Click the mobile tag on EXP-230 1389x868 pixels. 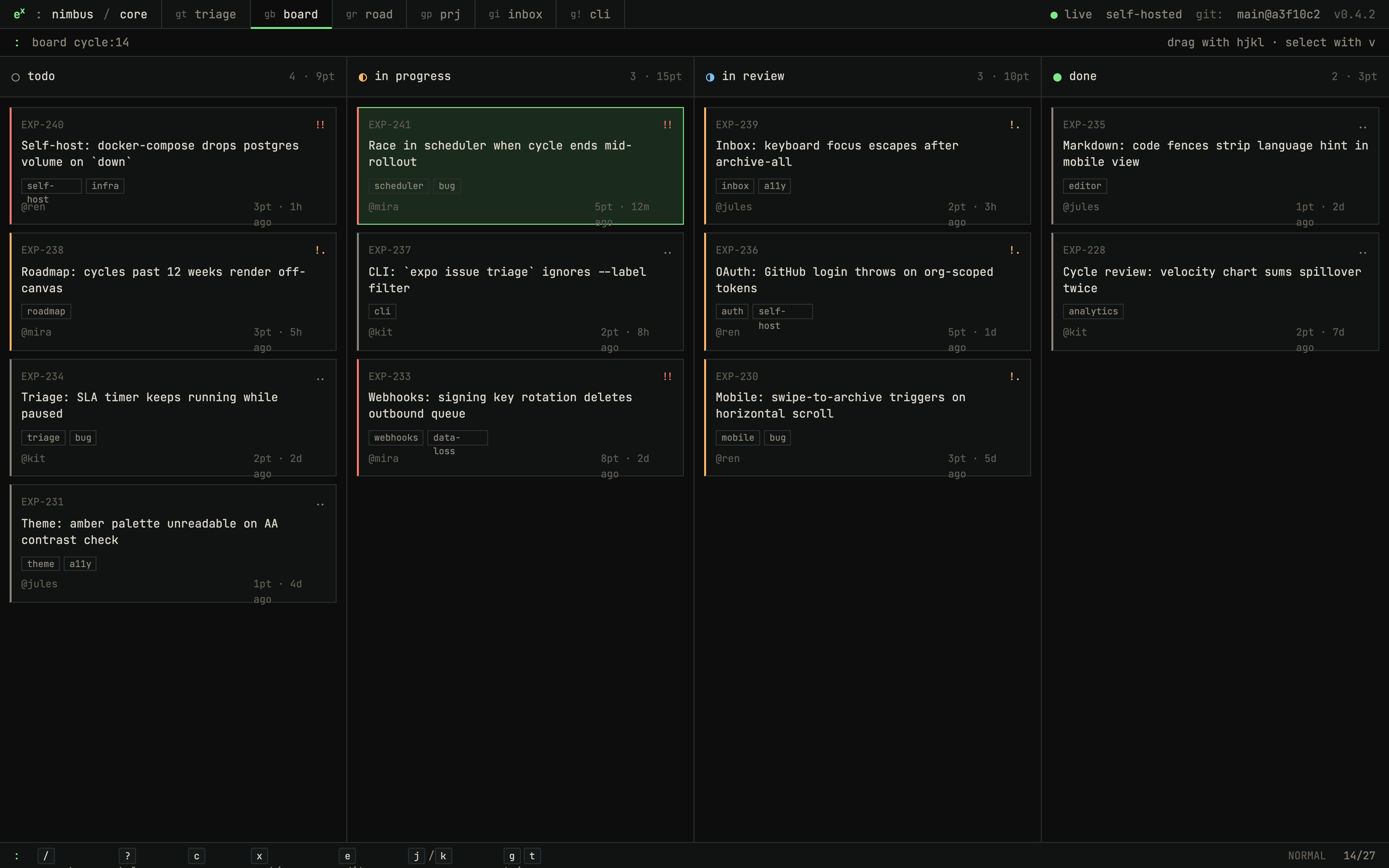coord(738,438)
